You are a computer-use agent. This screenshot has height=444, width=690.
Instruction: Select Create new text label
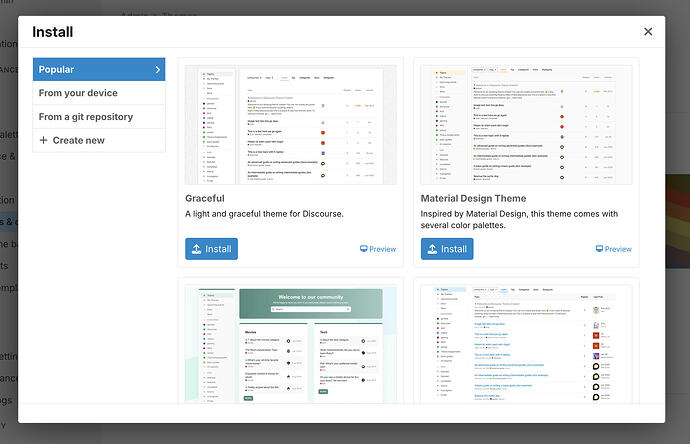[x=78, y=140]
